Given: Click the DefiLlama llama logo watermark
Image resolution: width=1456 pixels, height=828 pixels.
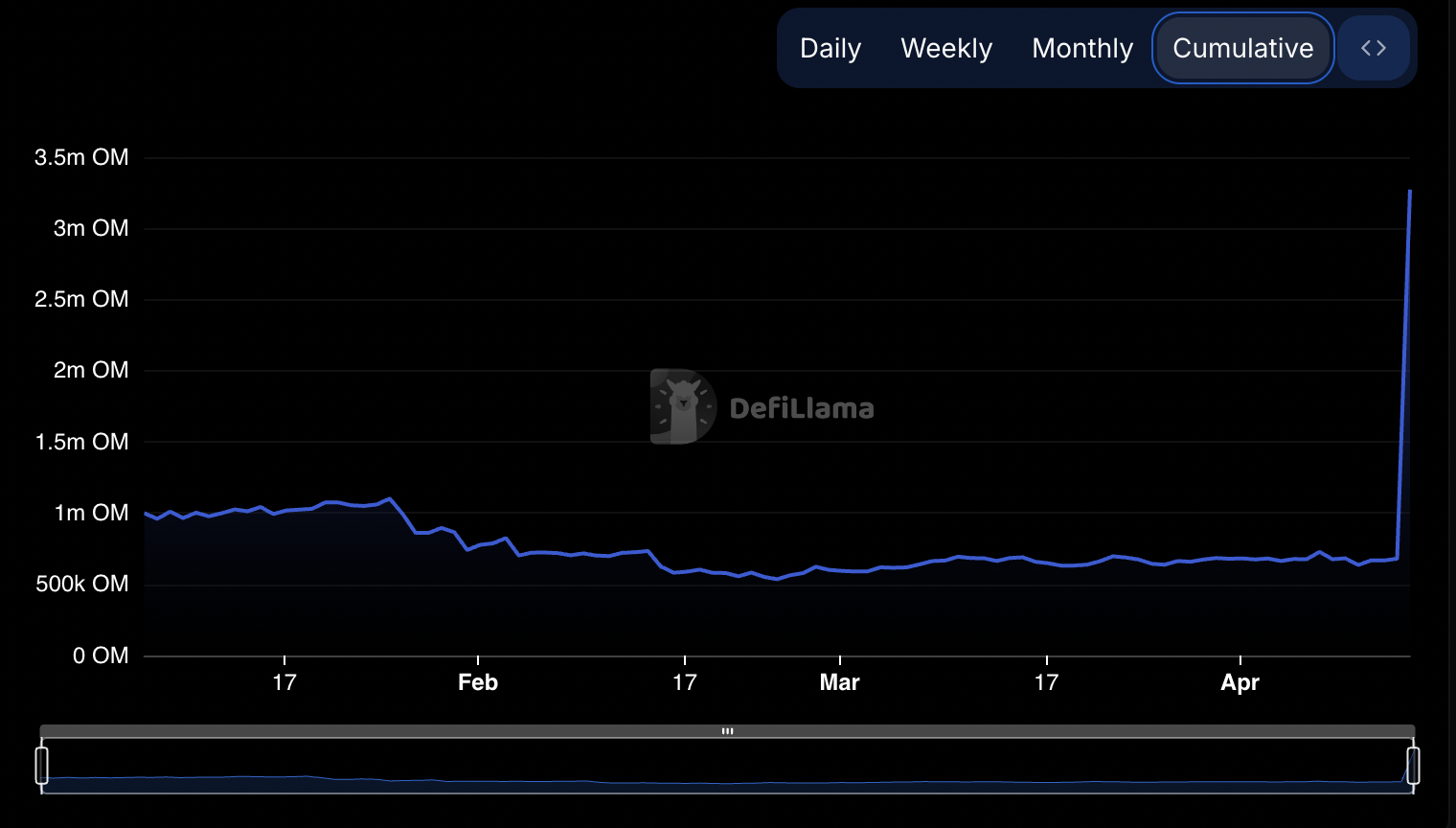Looking at the screenshot, I should click(x=682, y=406).
